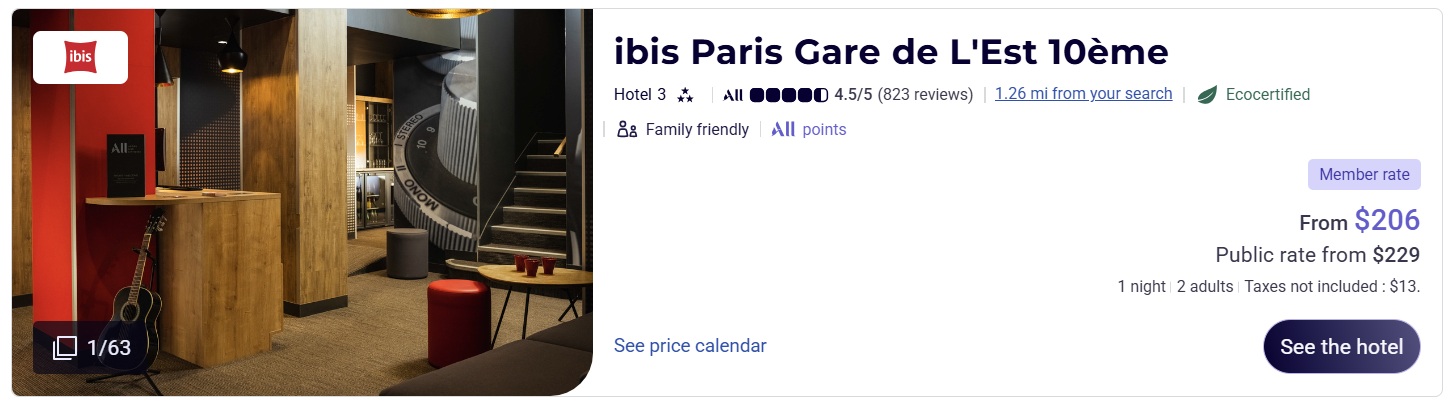This screenshot has height=413, width=1455.
Task: Click the ALL logo beside the rating
Action: click(x=733, y=95)
